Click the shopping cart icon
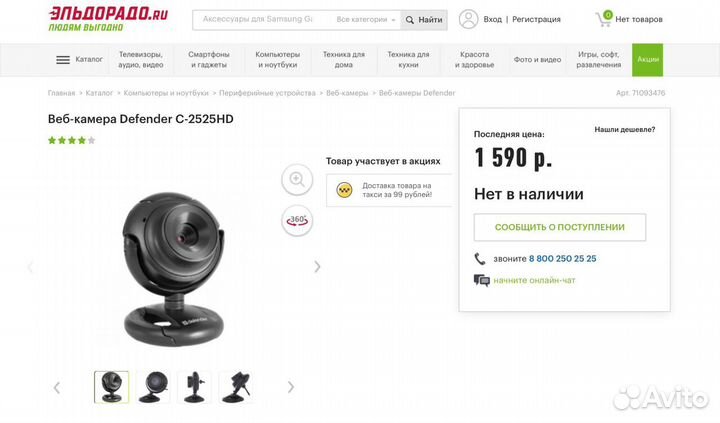720x423 pixels. click(604, 19)
